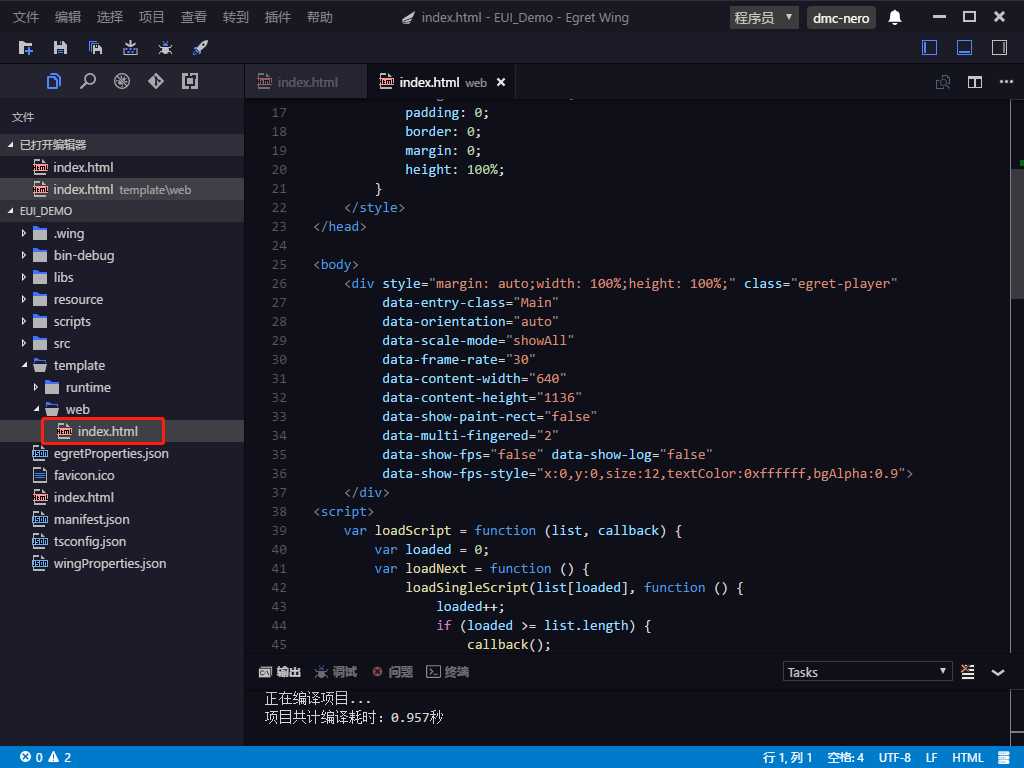Image resolution: width=1024 pixels, height=768 pixels.
Task: Click the dmc-nero account button
Action: (841, 18)
